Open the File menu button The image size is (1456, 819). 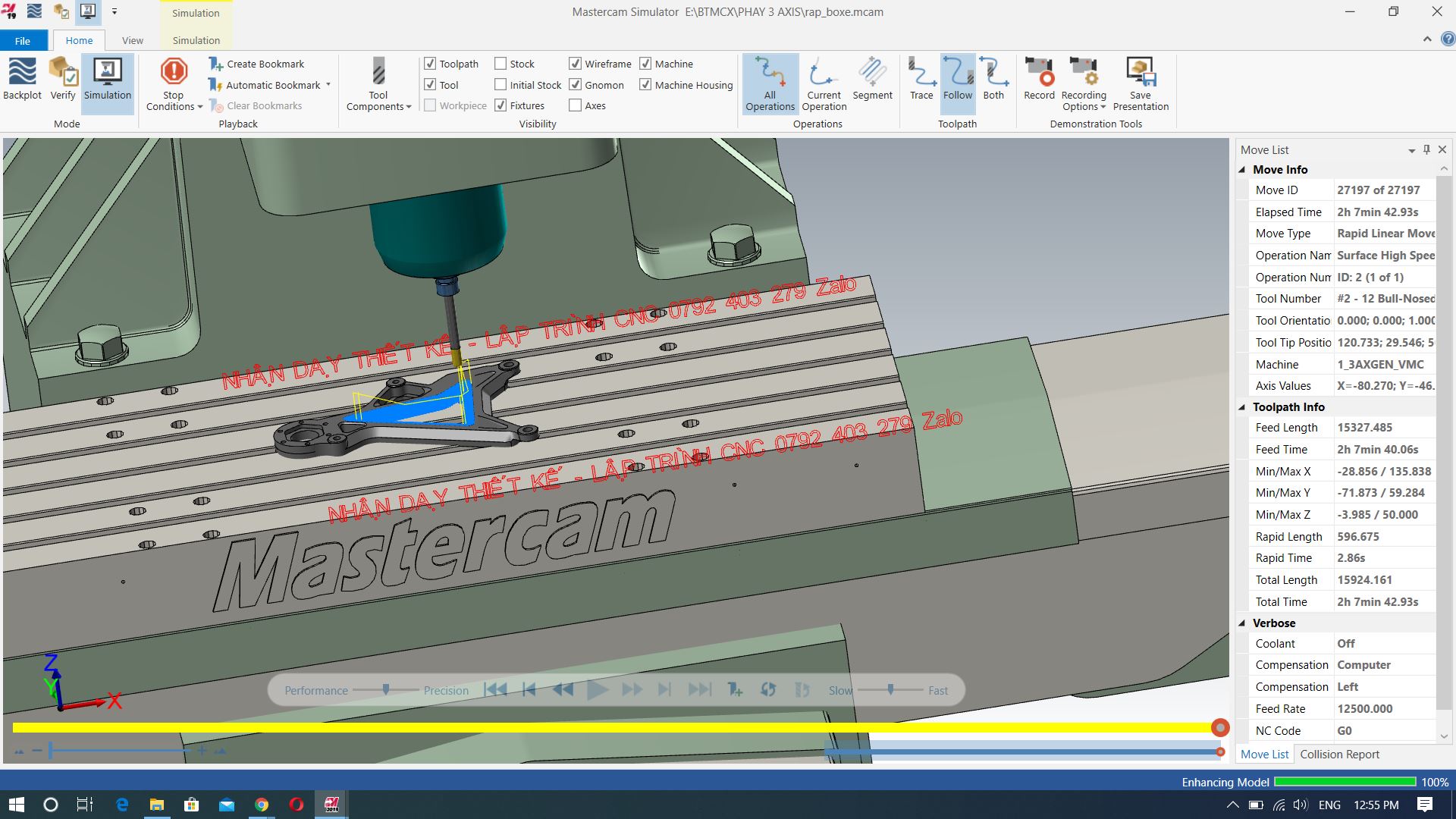(x=23, y=40)
